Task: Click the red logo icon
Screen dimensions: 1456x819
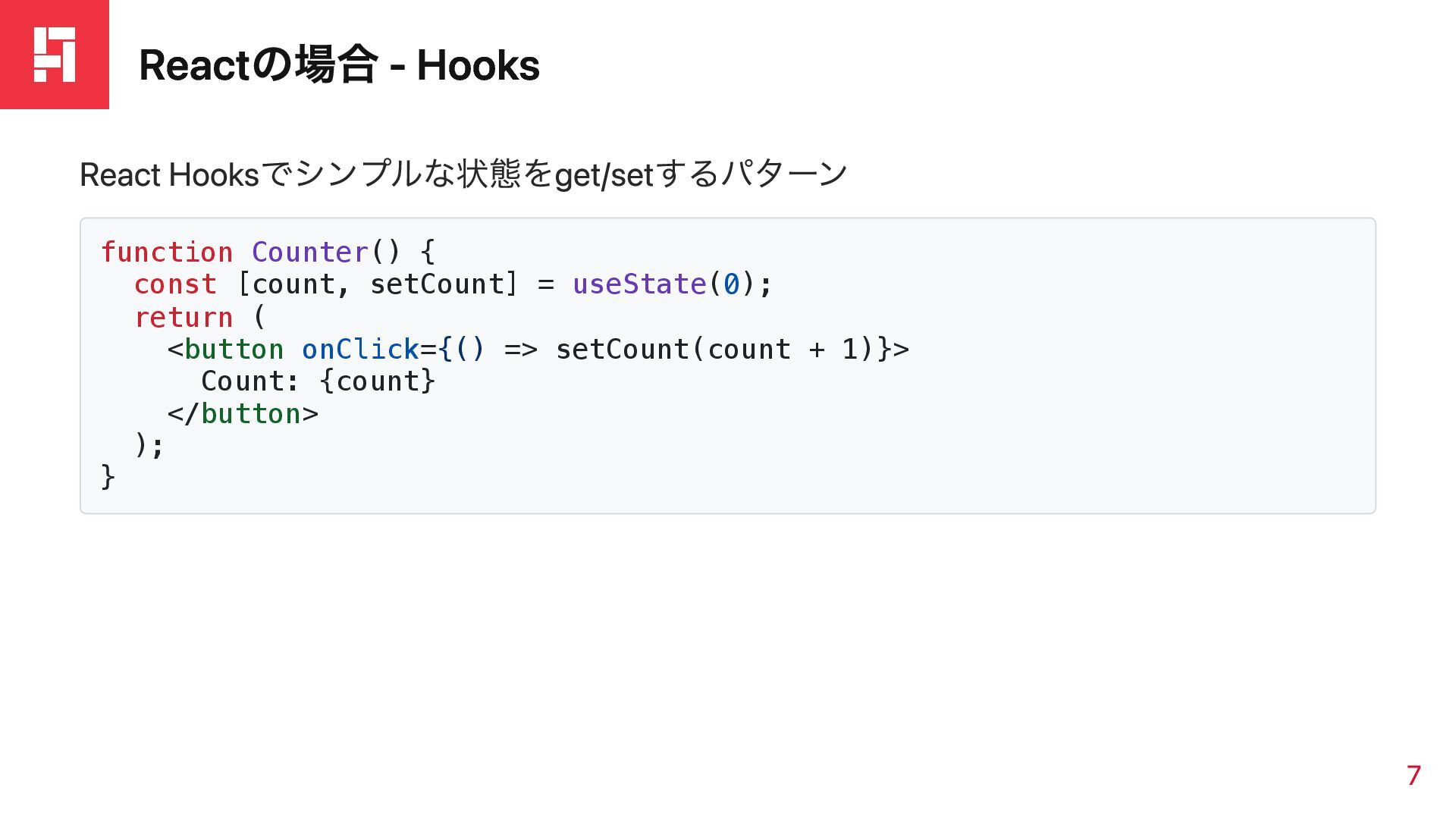Action: point(54,54)
